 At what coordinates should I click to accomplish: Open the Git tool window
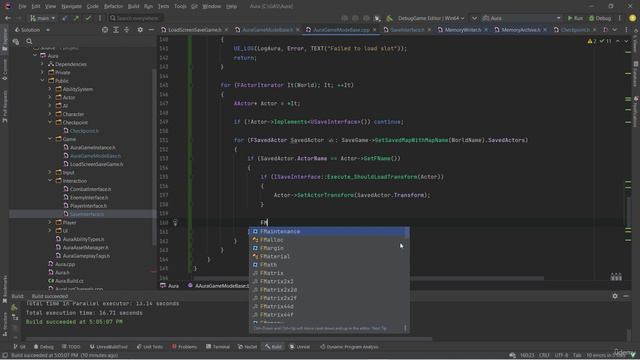(19, 347)
